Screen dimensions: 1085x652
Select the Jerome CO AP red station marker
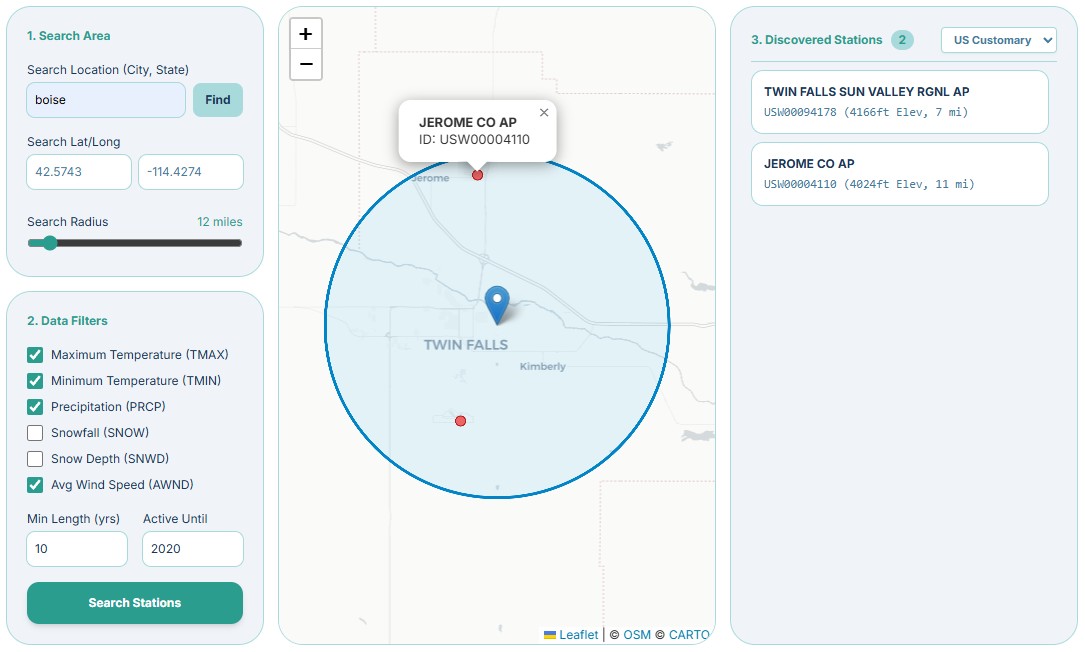click(x=477, y=174)
